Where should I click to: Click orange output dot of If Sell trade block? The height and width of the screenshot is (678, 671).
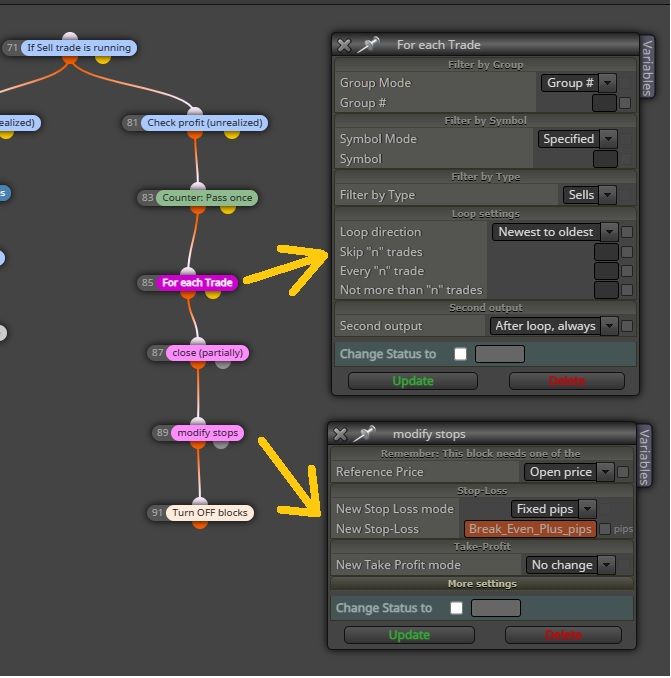(x=70, y=59)
